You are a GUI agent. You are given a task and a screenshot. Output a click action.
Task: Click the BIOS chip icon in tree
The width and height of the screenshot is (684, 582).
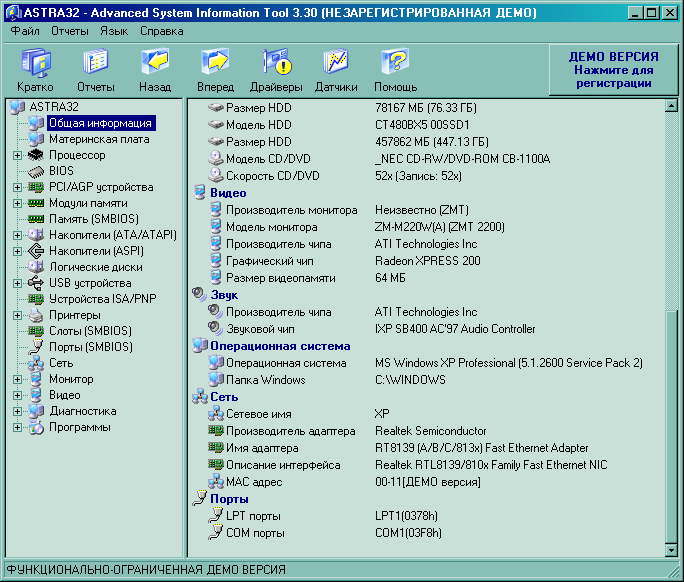click(x=36, y=171)
